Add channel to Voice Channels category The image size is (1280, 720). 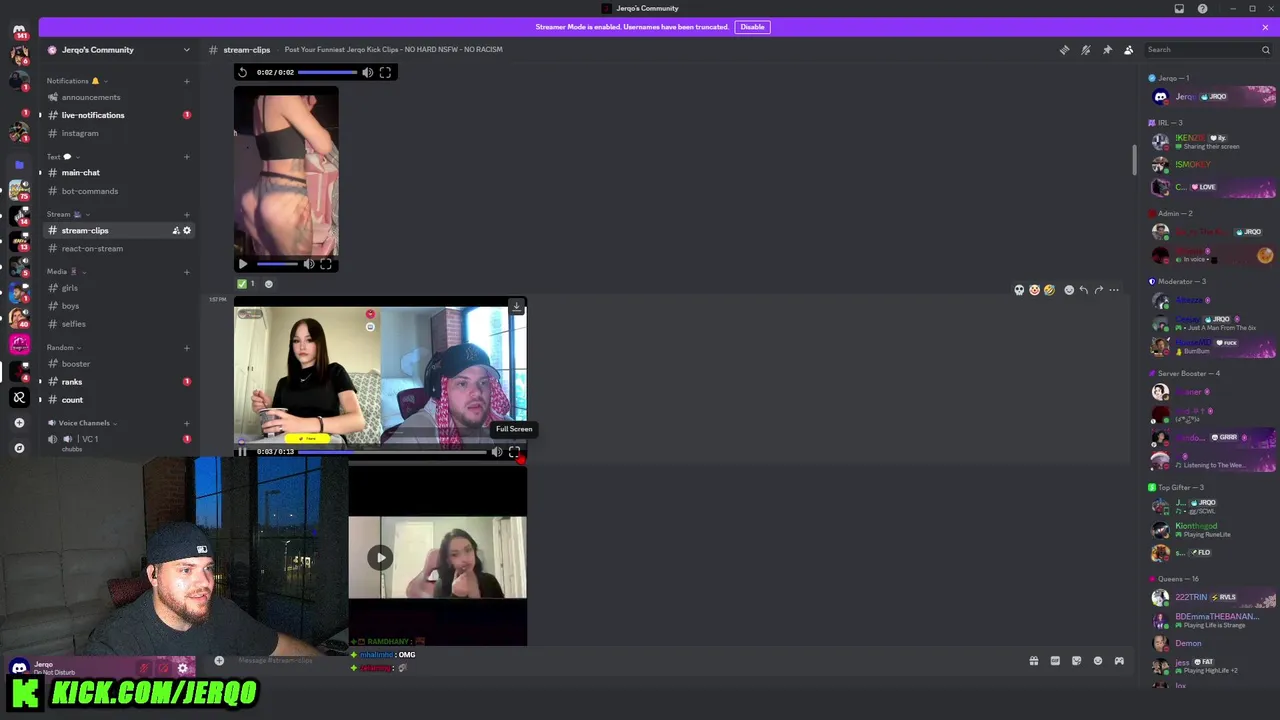pos(187,423)
